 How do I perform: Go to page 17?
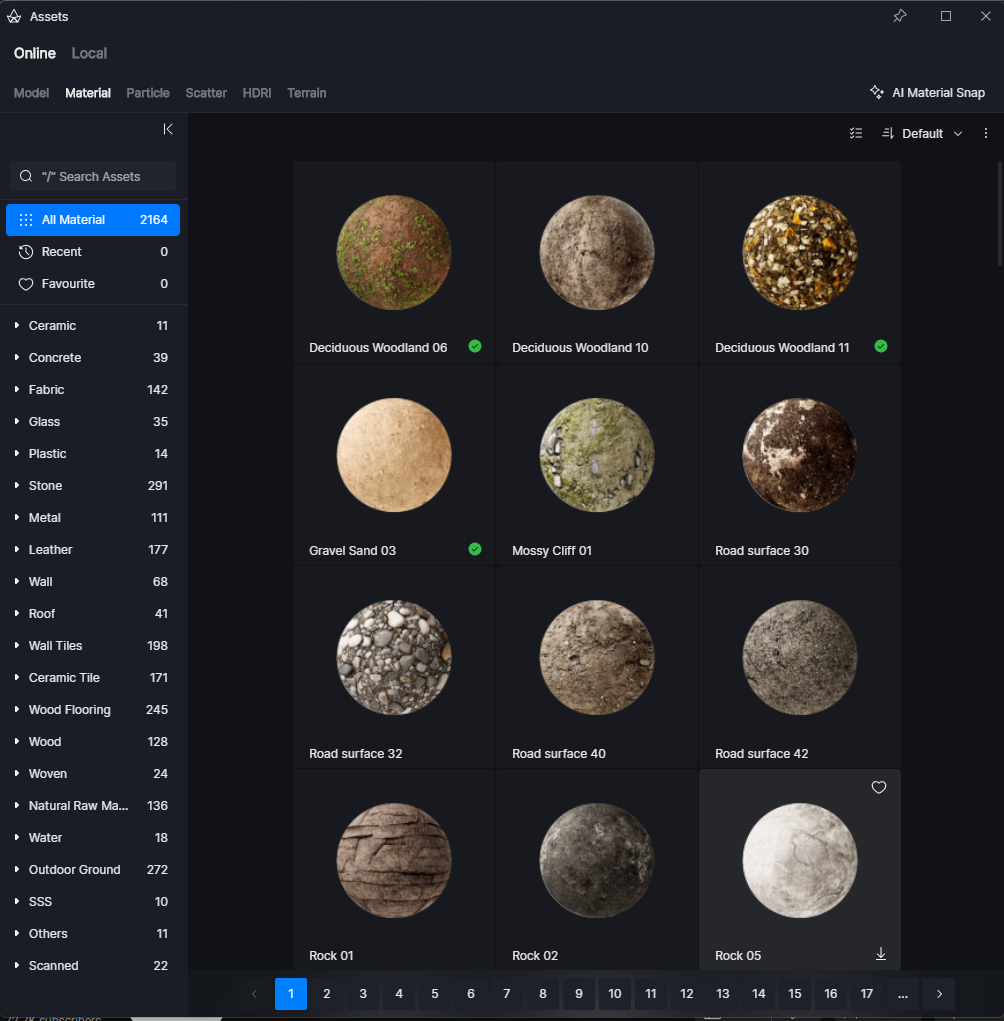pos(867,994)
